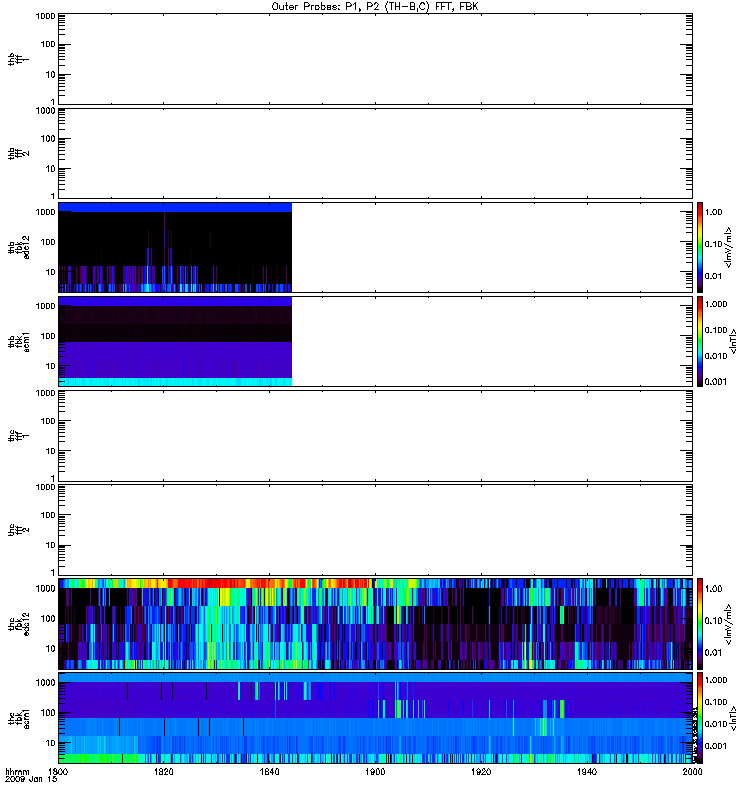This screenshot has width=750, height=800.
Task: Click the 0.10 tick on thc edc12 color bar
Action: pos(713,620)
